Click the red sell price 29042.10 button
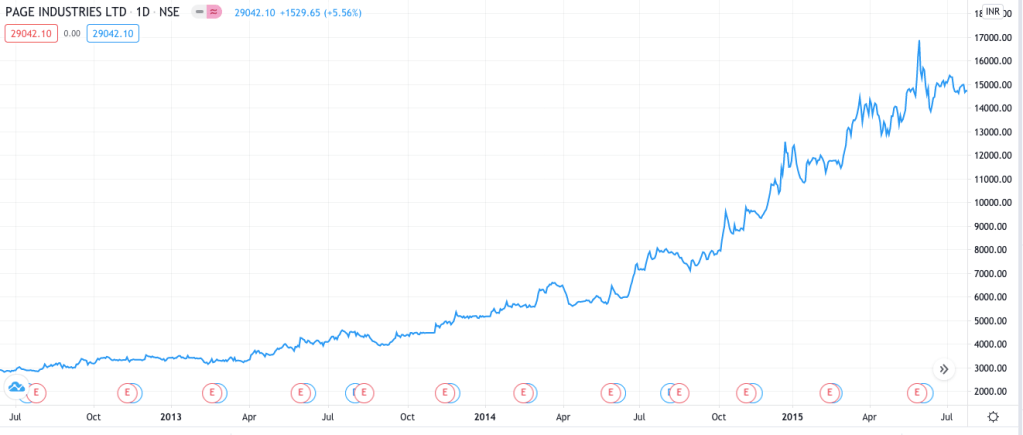1023x435 pixels. 30,33
